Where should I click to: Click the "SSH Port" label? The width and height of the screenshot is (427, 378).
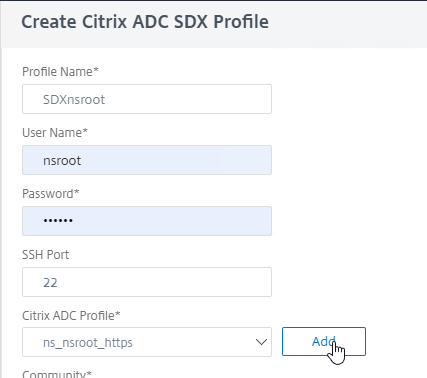click(46, 255)
